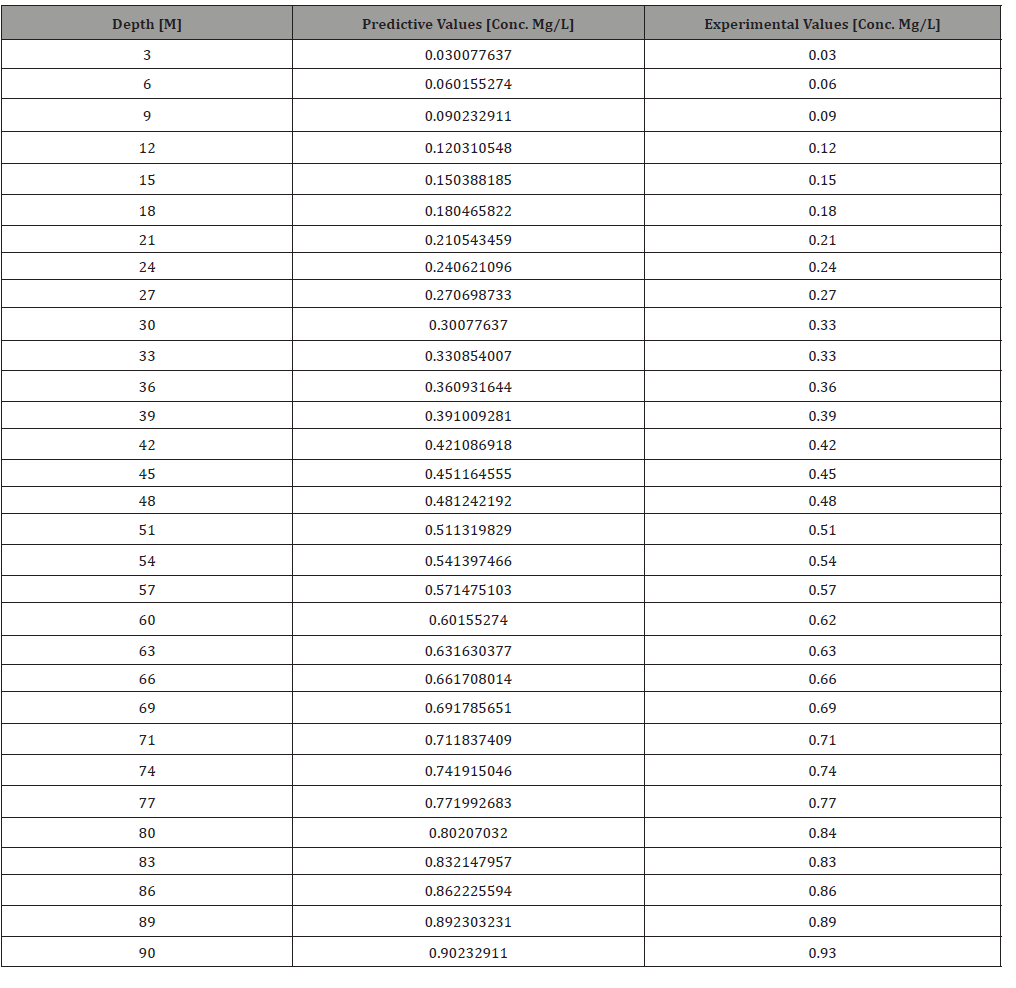1016x988 pixels.
Task: Click depth cell 42
Action: click(147, 445)
